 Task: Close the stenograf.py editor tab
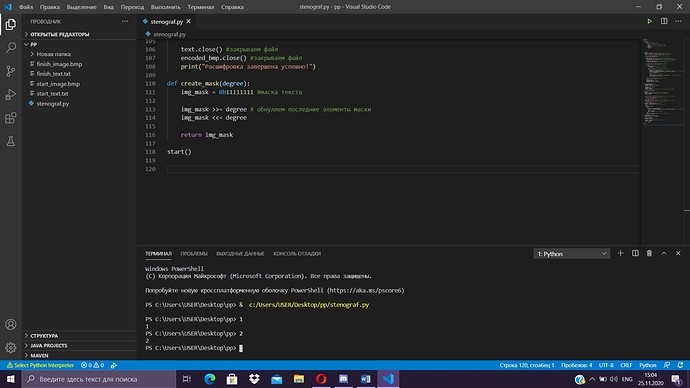188,21
